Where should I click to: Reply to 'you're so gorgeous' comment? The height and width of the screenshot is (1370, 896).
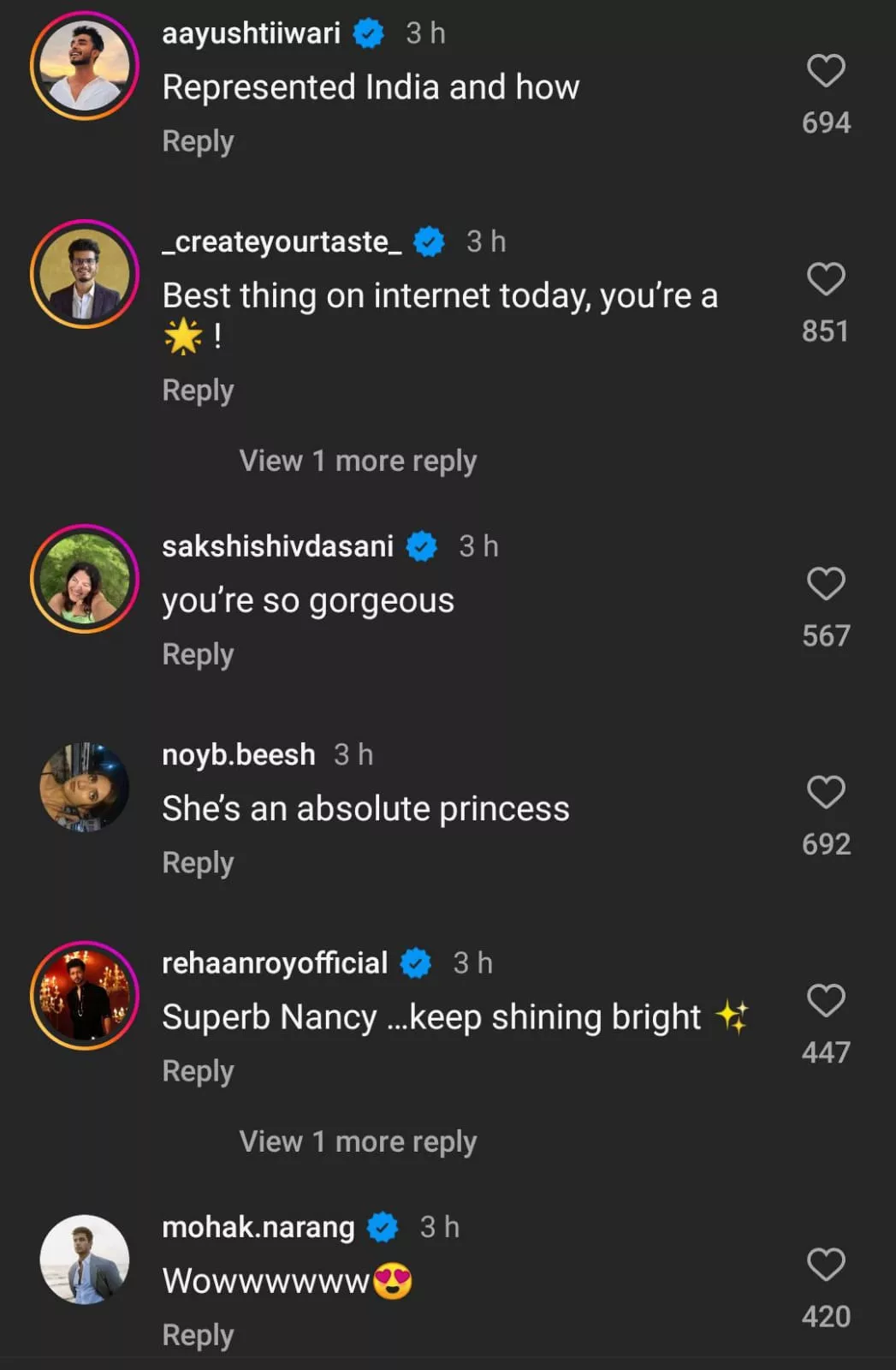coord(198,655)
